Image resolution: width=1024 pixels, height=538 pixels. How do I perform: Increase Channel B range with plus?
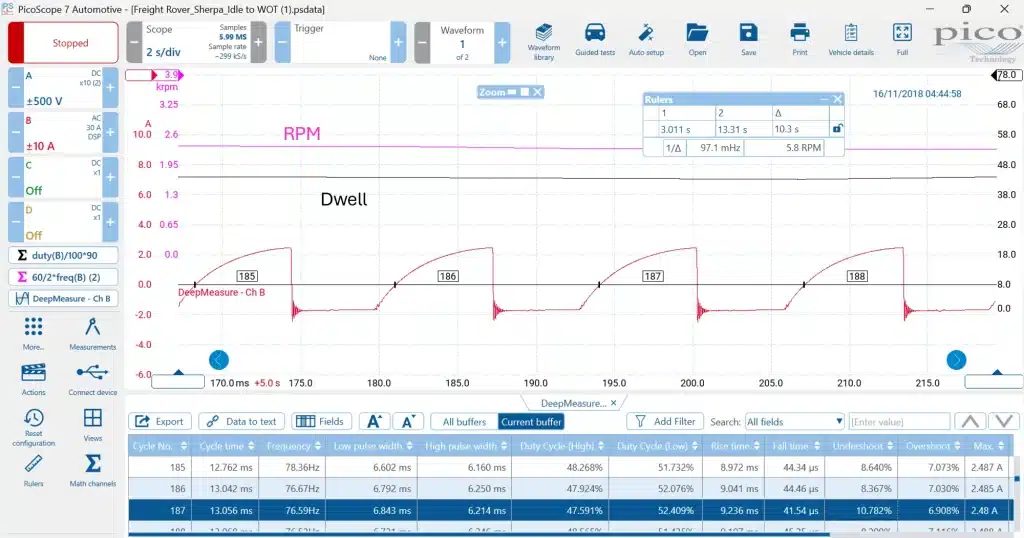click(110, 132)
